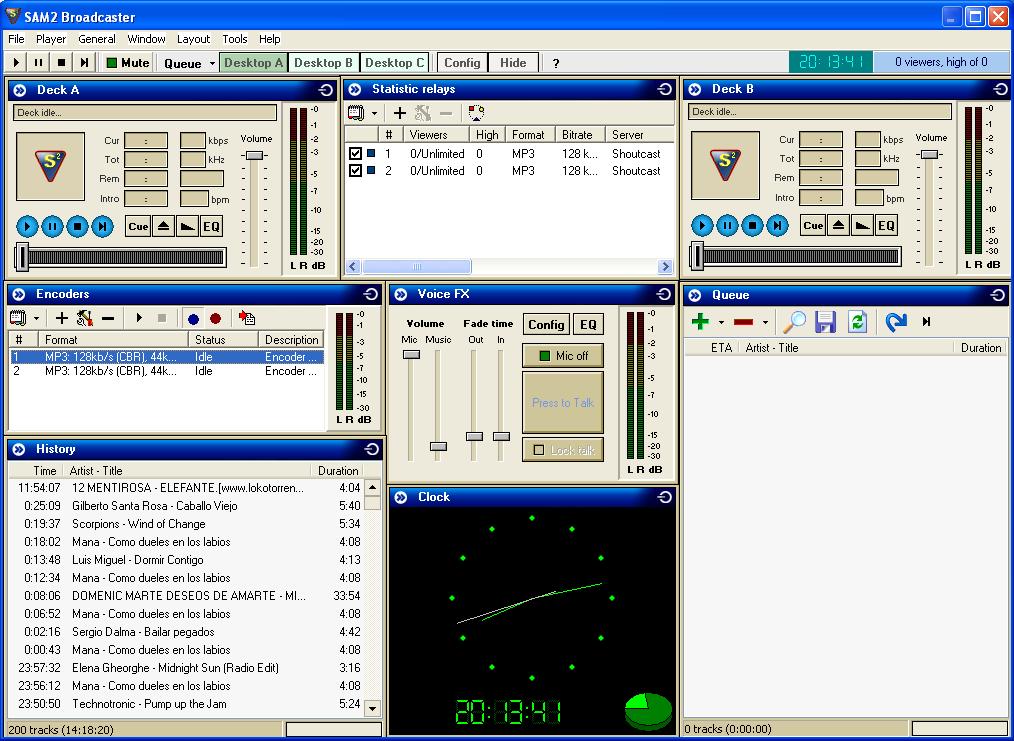Viewport: 1014px width, 741px height.
Task: Click the Config button in Voice FX
Action: coord(546,325)
